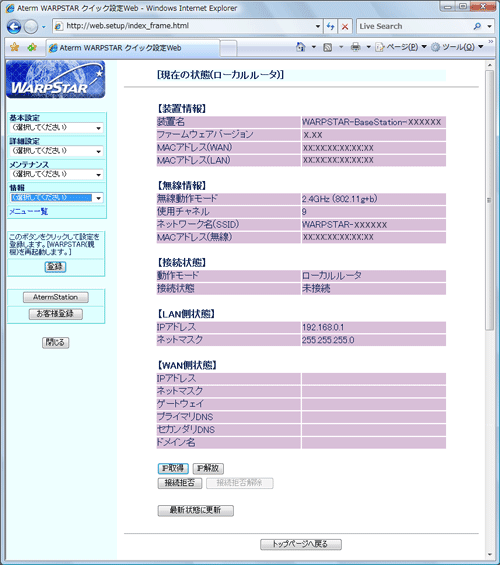Click the ゲートウェイ label
Screen dimensions: 500x565
coord(180,404)
